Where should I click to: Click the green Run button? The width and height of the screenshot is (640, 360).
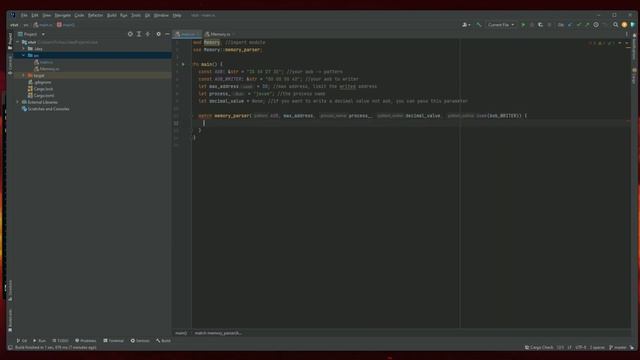tap(523, 25)
